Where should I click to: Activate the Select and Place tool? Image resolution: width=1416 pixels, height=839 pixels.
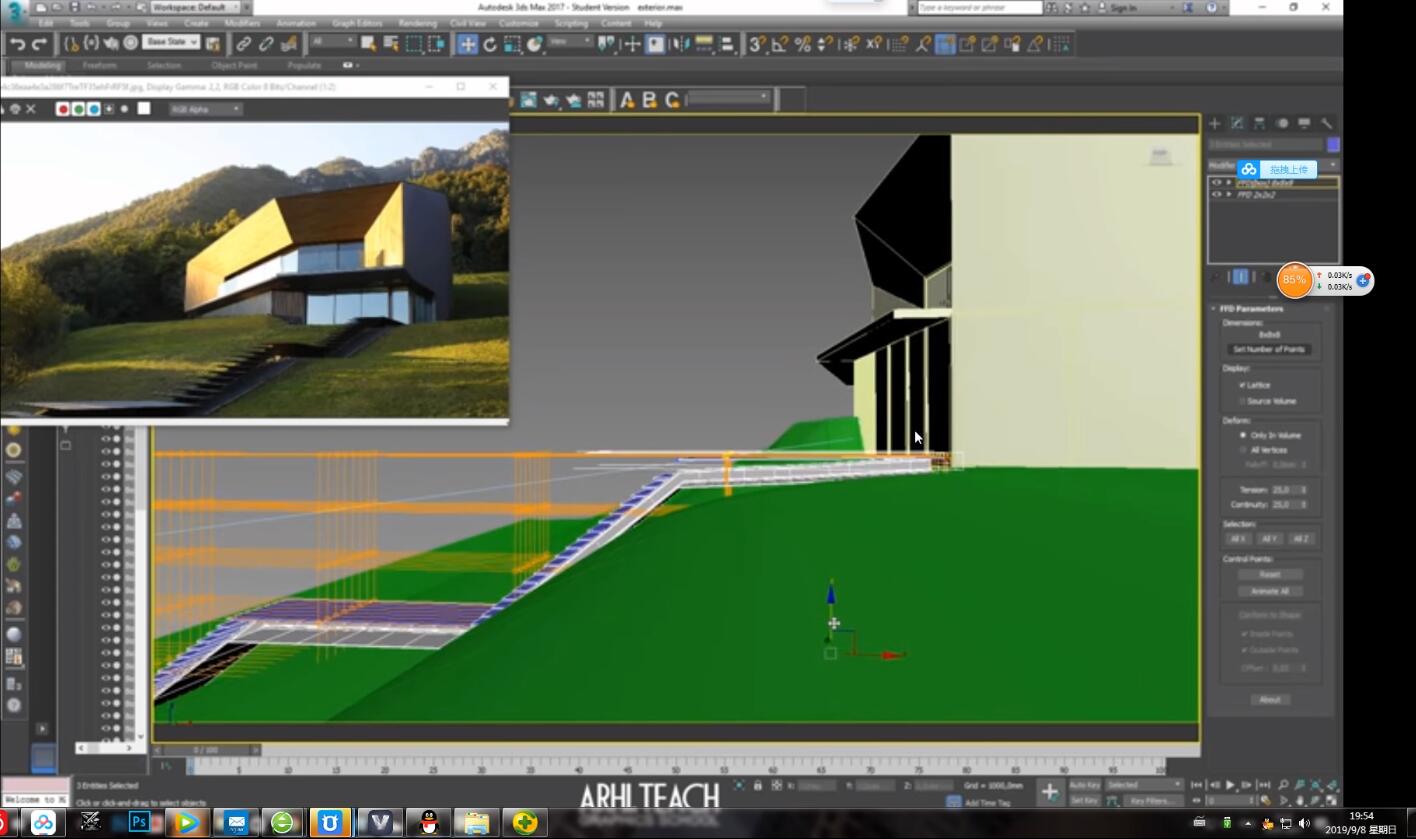click(535, 44)
